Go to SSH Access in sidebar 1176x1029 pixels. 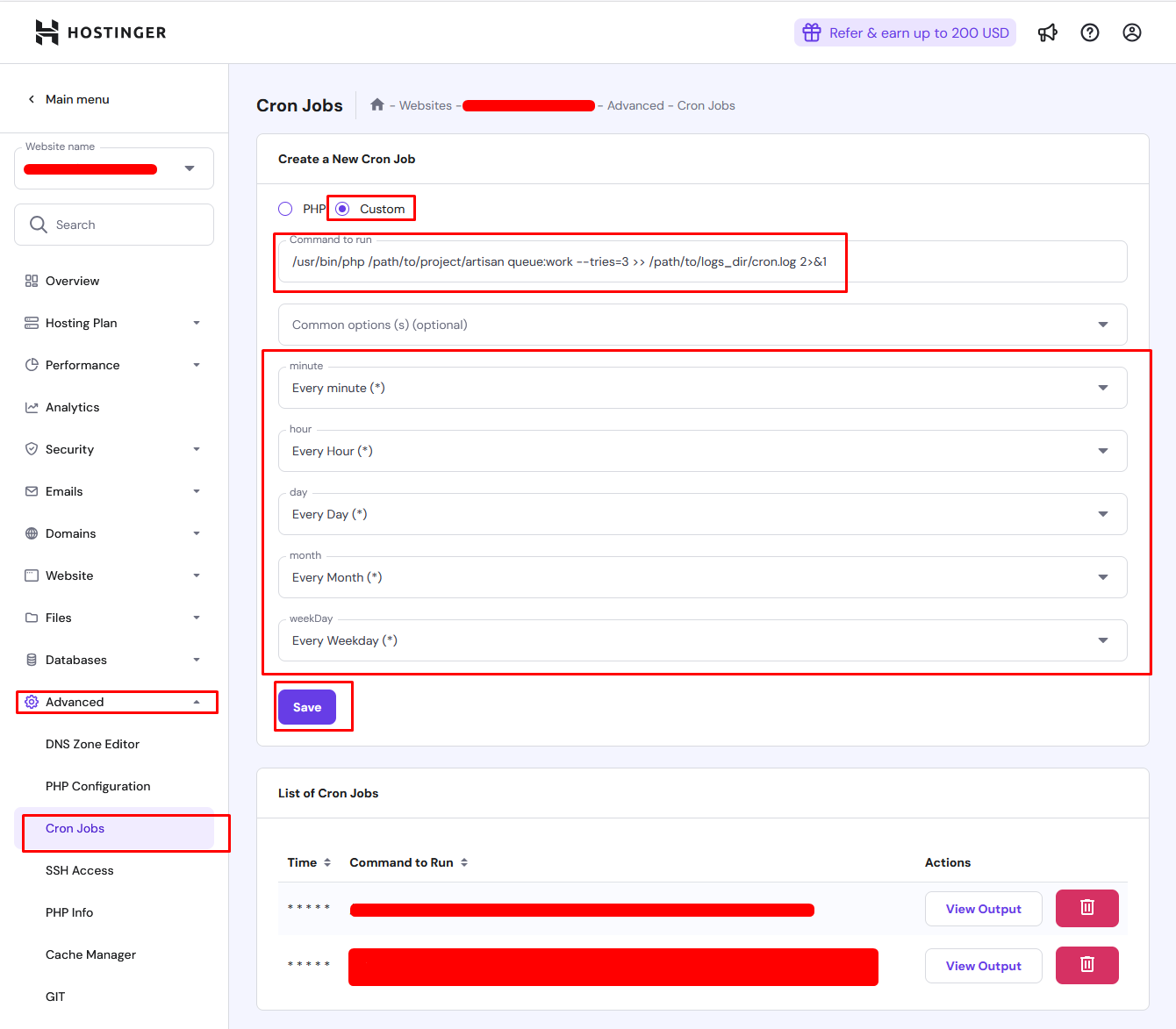point(80,870)
